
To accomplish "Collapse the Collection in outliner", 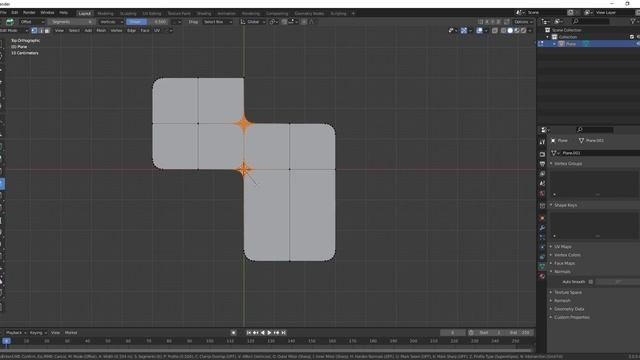I will (x=548, y=37).
